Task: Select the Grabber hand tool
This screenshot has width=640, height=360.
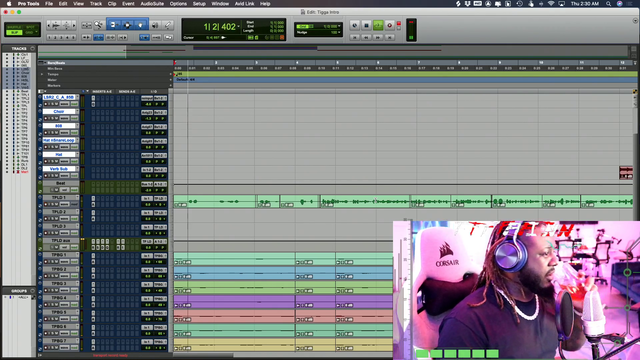Action: click(141, 25)
